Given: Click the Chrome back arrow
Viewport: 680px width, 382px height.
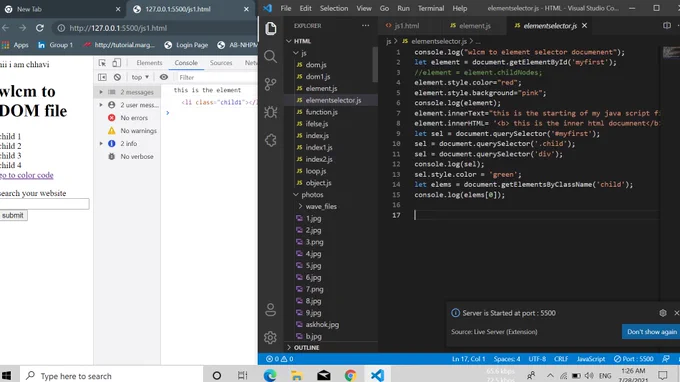Looking at the screenshot, I should [x=6, y=28].
